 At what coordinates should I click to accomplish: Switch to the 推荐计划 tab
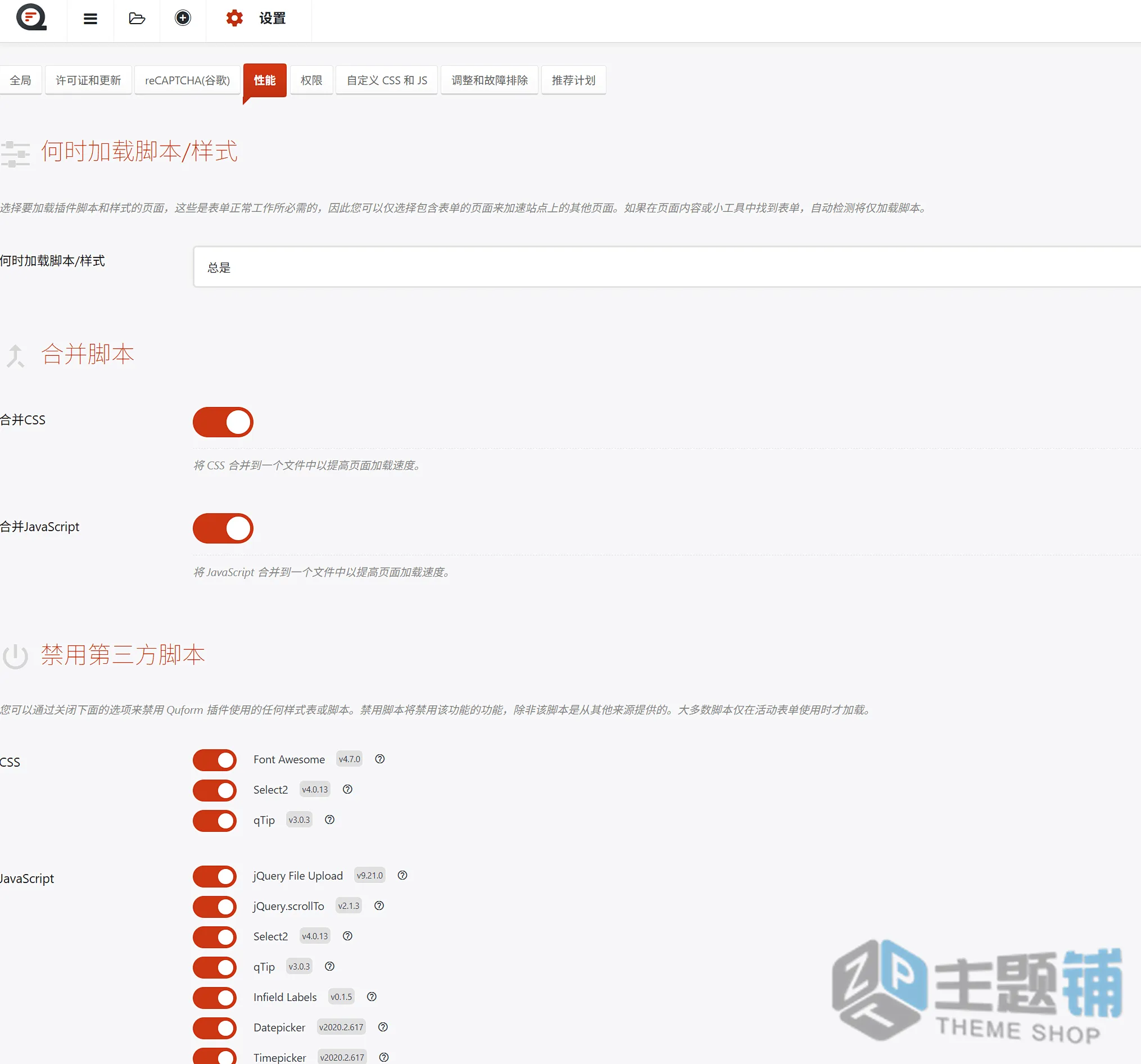[573, 80]
